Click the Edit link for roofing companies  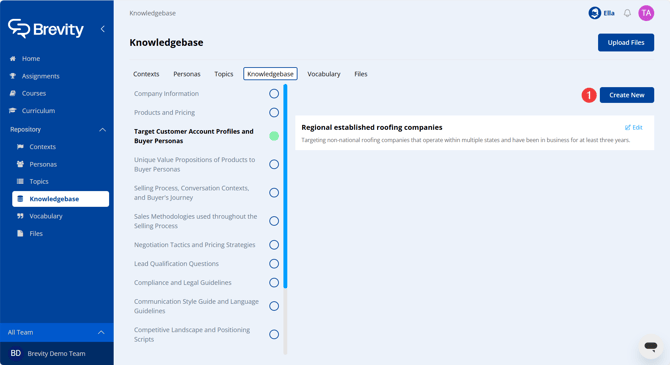click(634, 127)
